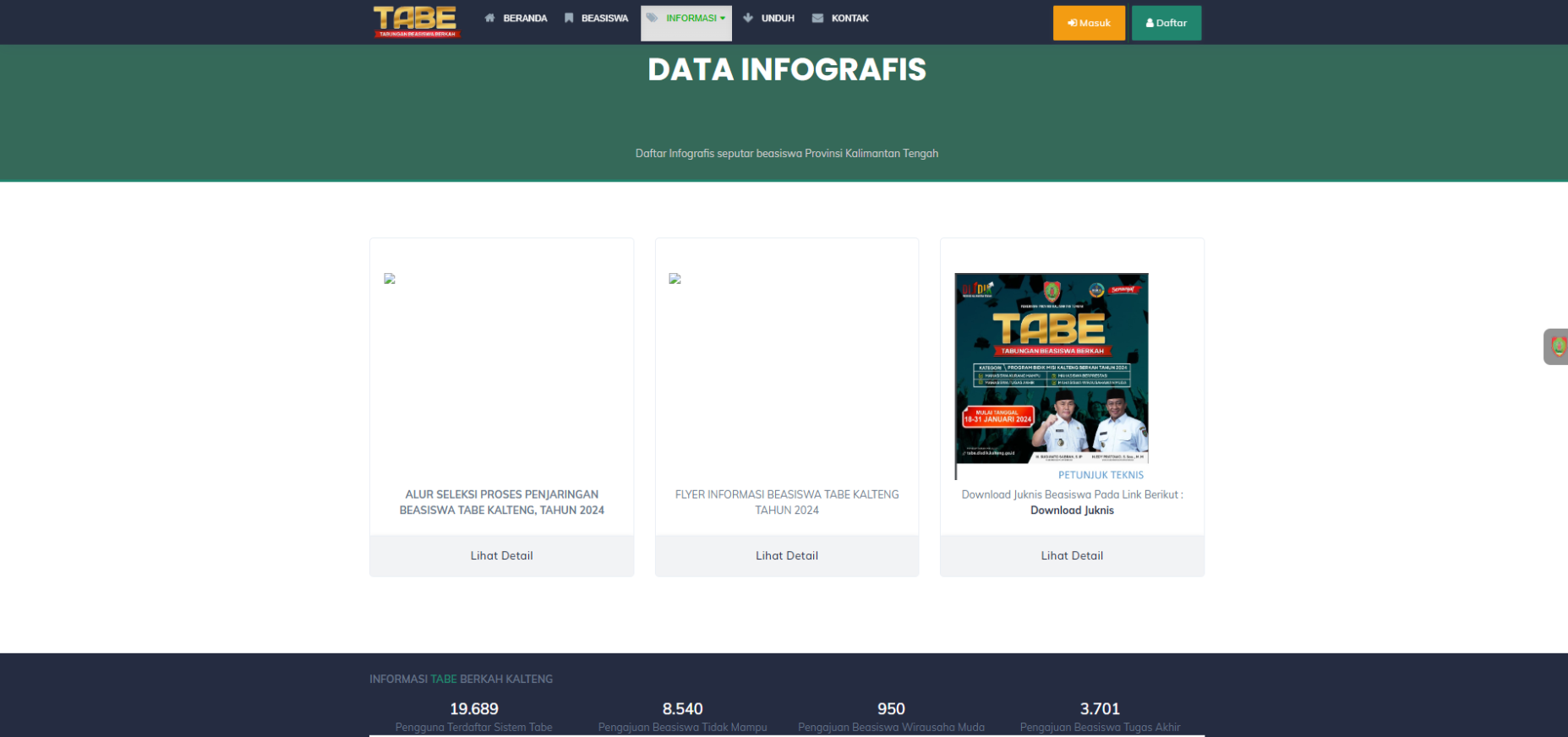This screenshot has height=737, width=1568.
Task: Click the download icon beside Unduh
Action: [x=748, y=18]
